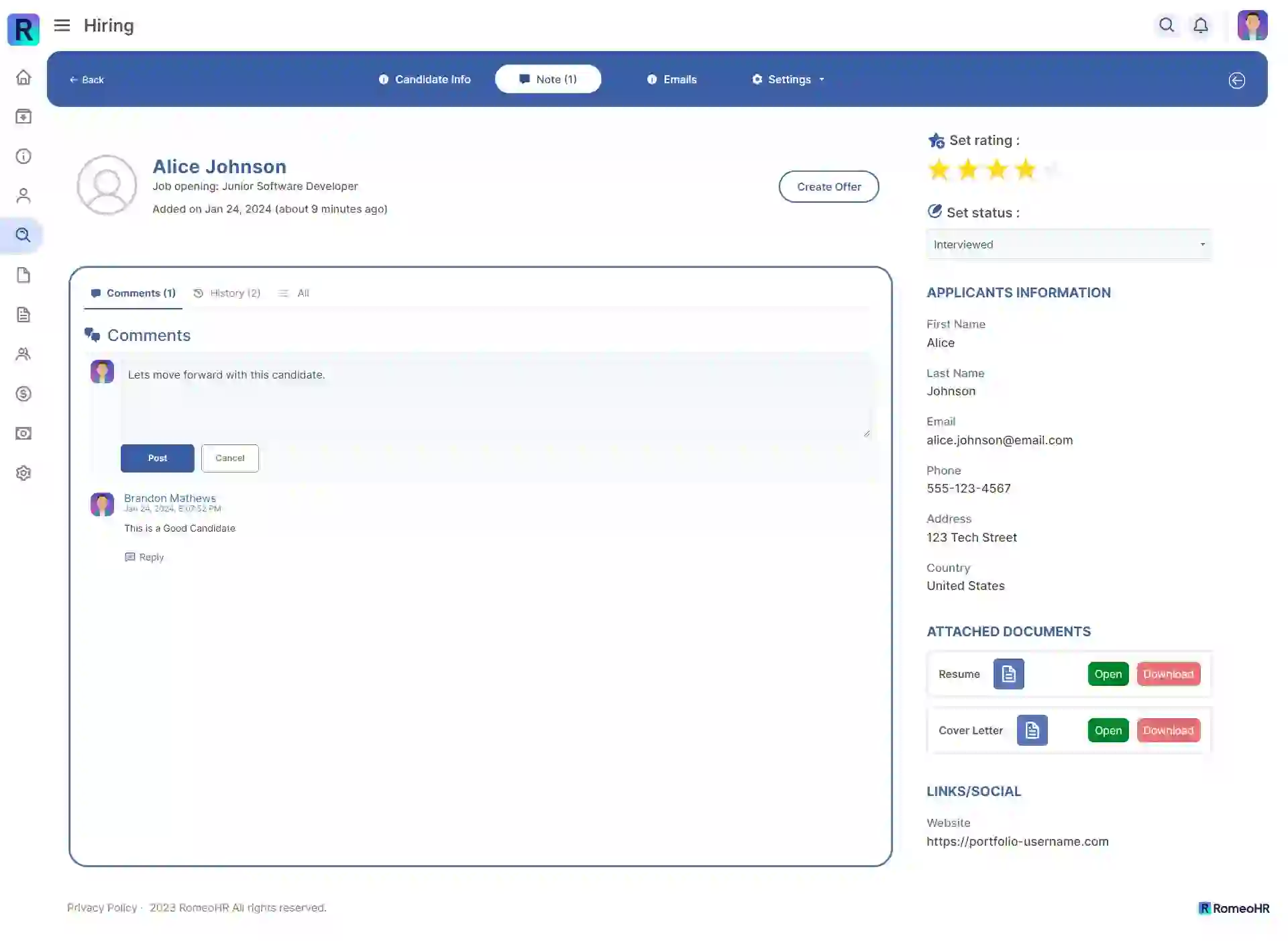The width and height of the screenshot is (1288, 941).
Task: Open the Cover Letter
Action: (x=1108, y=730)
